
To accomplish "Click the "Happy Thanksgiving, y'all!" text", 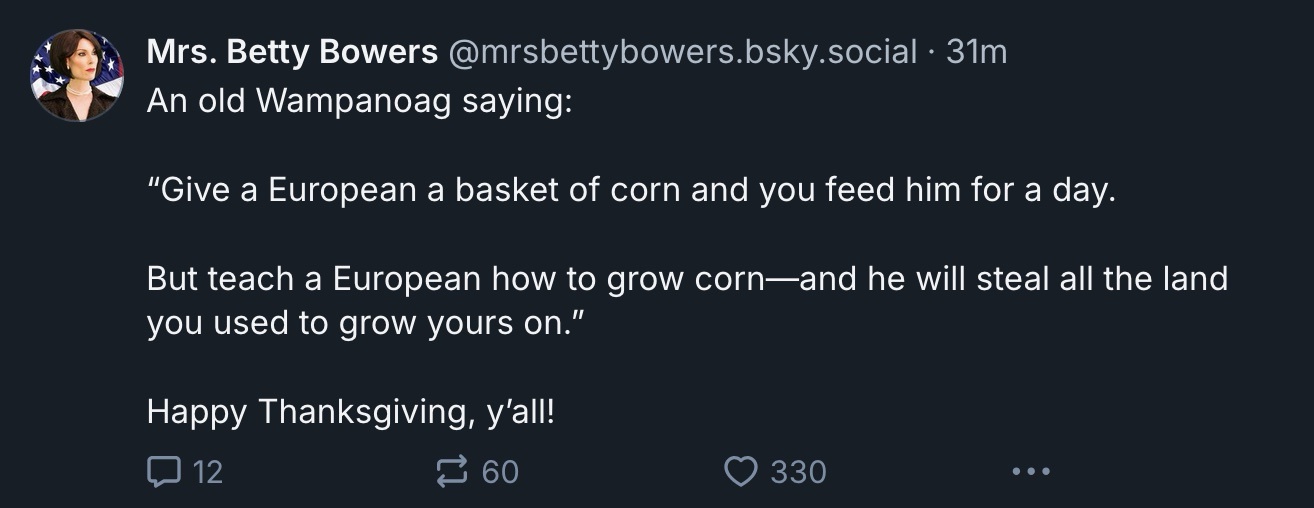I will pyautogui.click(x=350, y=411).
